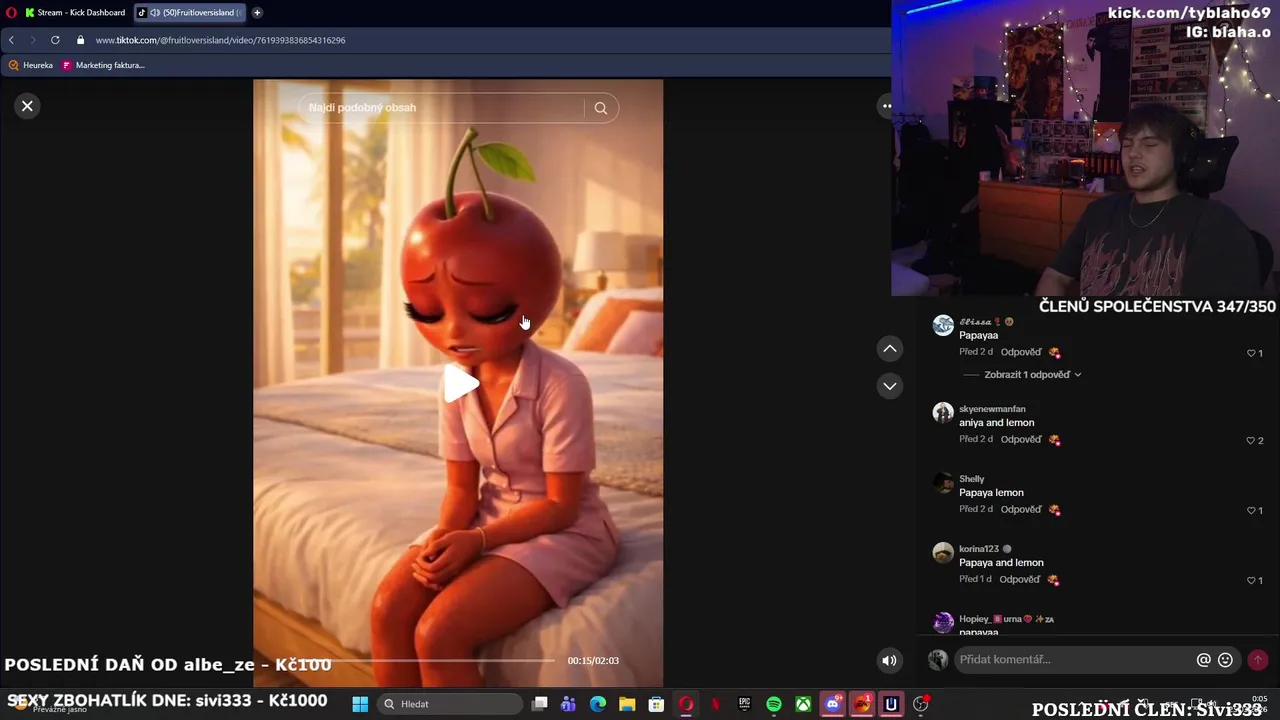Click the sticker icon beside Elissa's reply link
This screenshot has width=1280, height=720.
click(x=1054, y=352)
